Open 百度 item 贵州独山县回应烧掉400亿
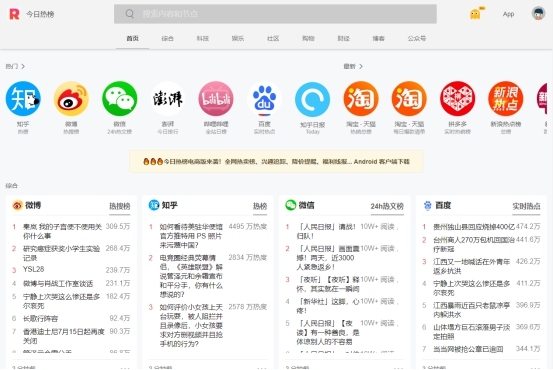 pyautogui.click(x=474, y=227)
